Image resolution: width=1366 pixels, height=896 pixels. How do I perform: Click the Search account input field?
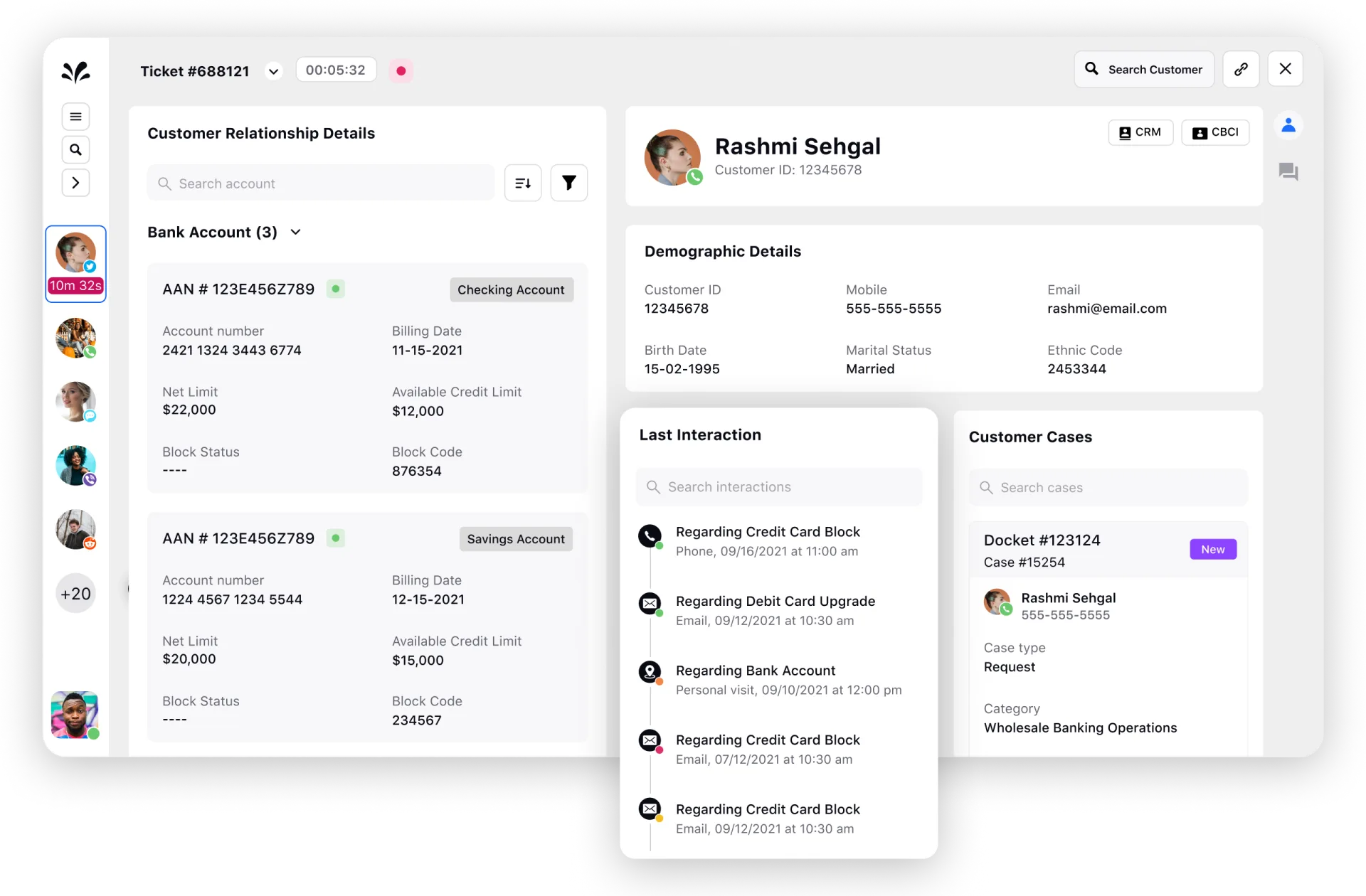coord(322,183)
